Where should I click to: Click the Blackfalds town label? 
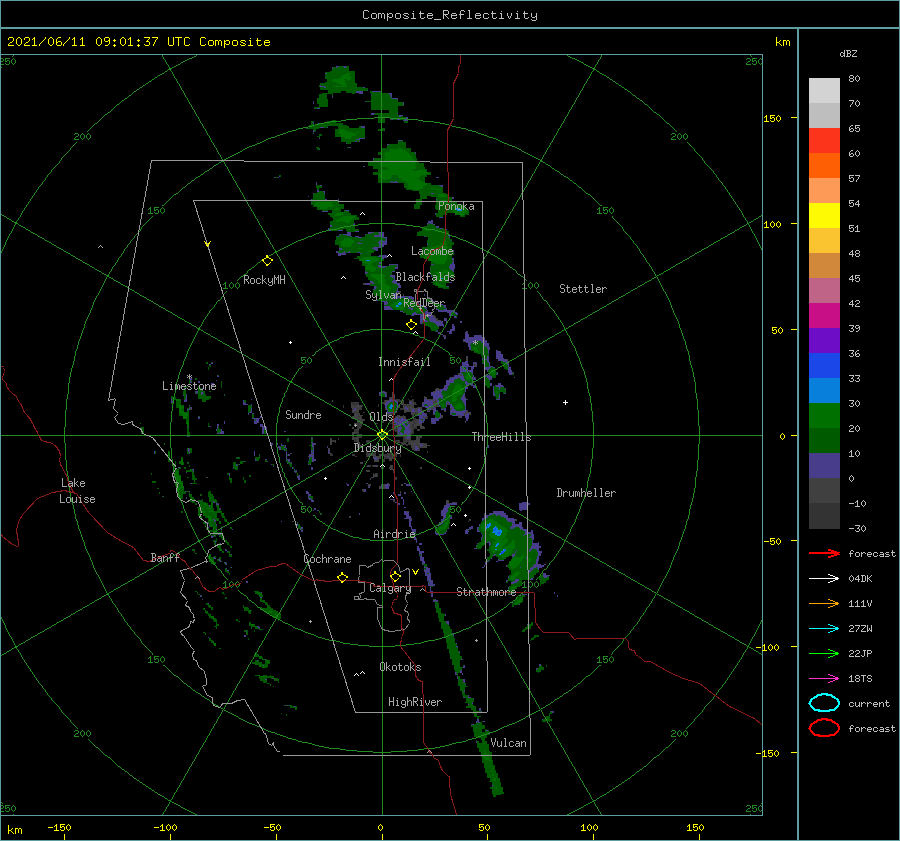coord(425,277)
